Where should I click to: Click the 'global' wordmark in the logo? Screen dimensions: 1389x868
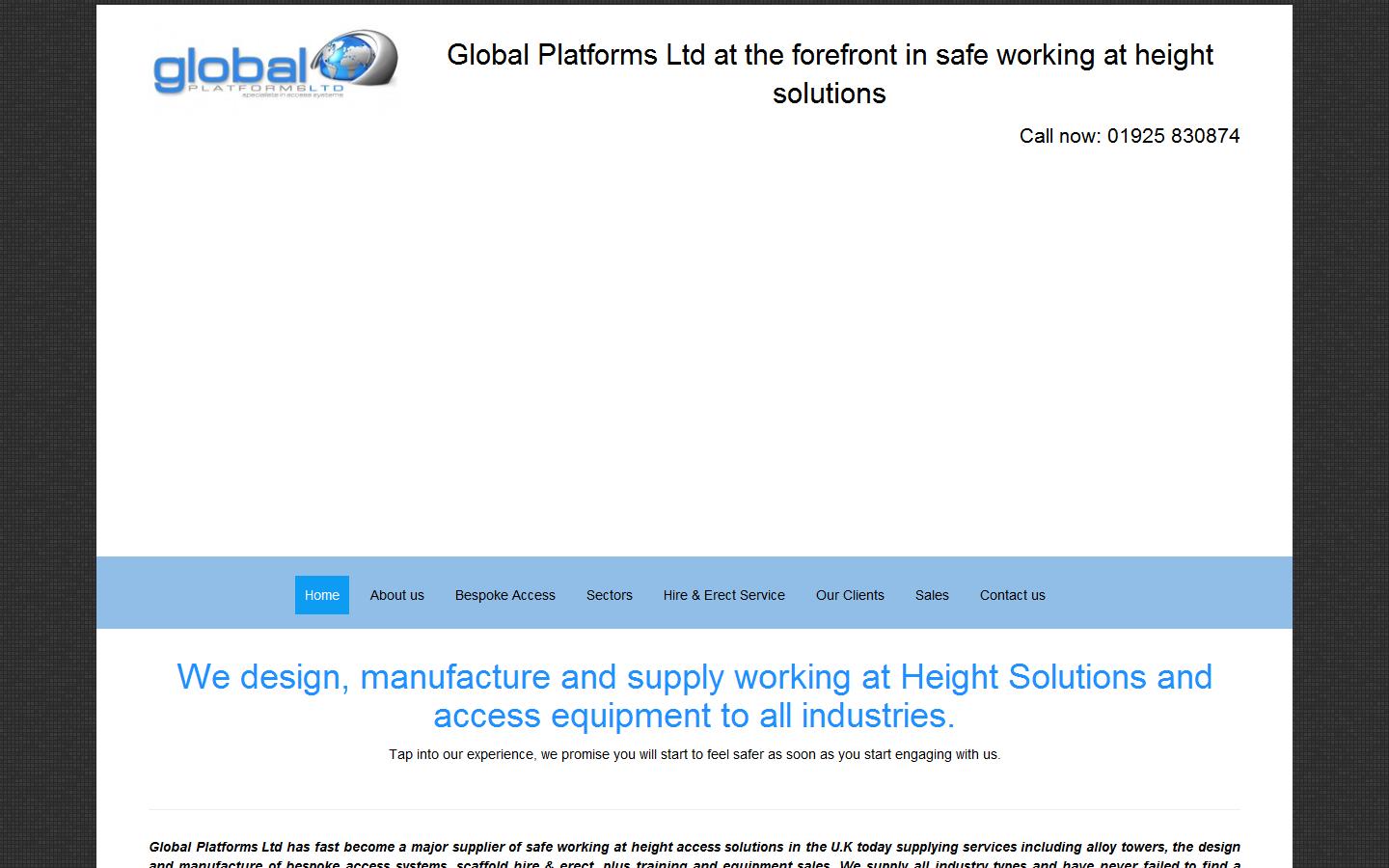pyautogui.click(x=229, y=66)
